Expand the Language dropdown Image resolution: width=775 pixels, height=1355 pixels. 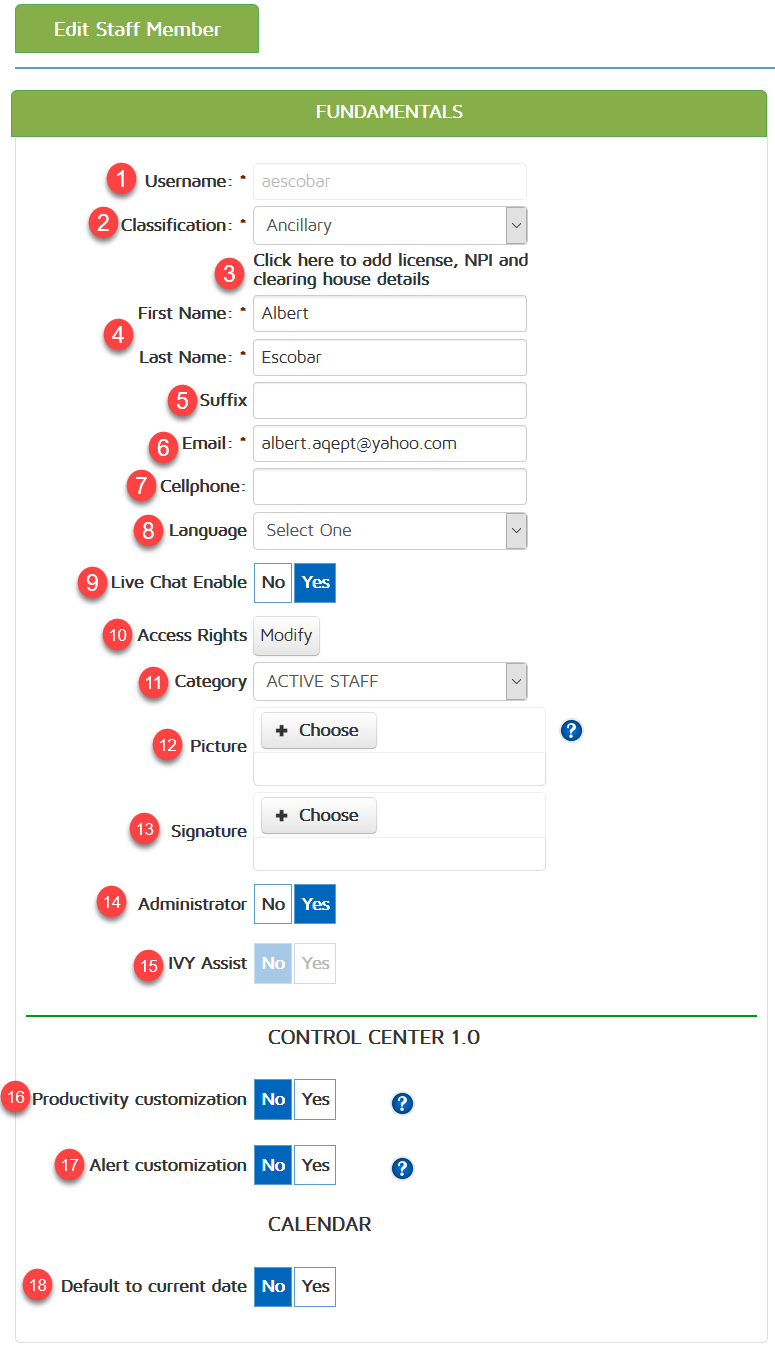pos(390,530)
